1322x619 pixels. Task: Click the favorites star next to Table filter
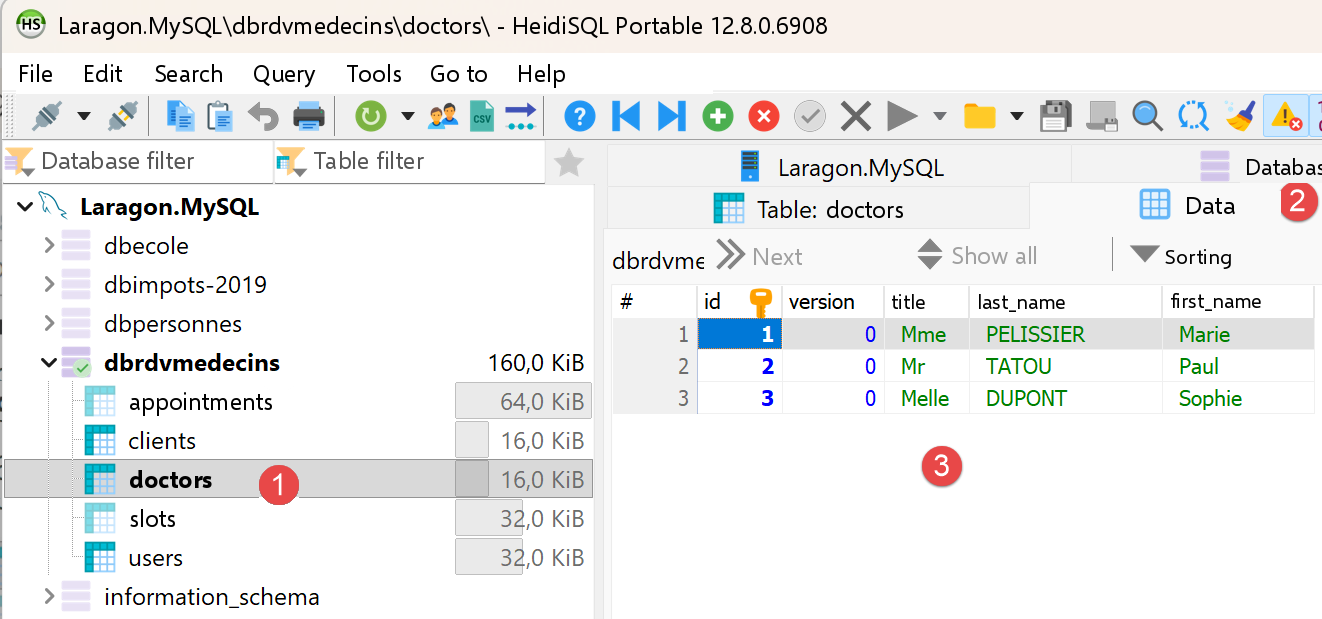569,162
